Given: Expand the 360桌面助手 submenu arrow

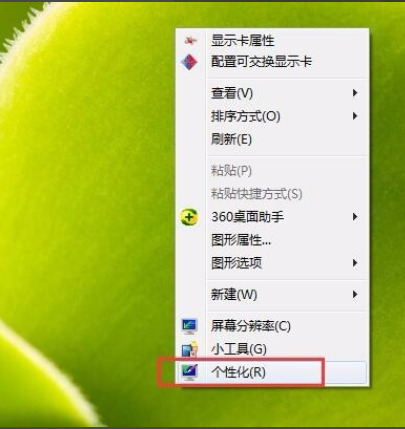Looking at the screenshot, I should (x=355, y=217).
